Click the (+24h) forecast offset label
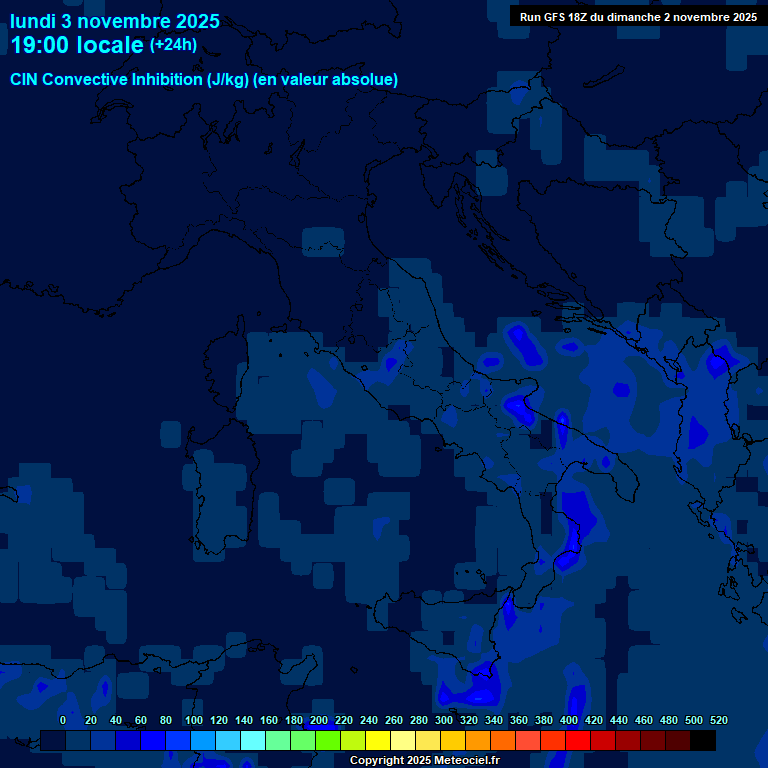This screenshot has height=768, width=768. (x=173, y=45)
